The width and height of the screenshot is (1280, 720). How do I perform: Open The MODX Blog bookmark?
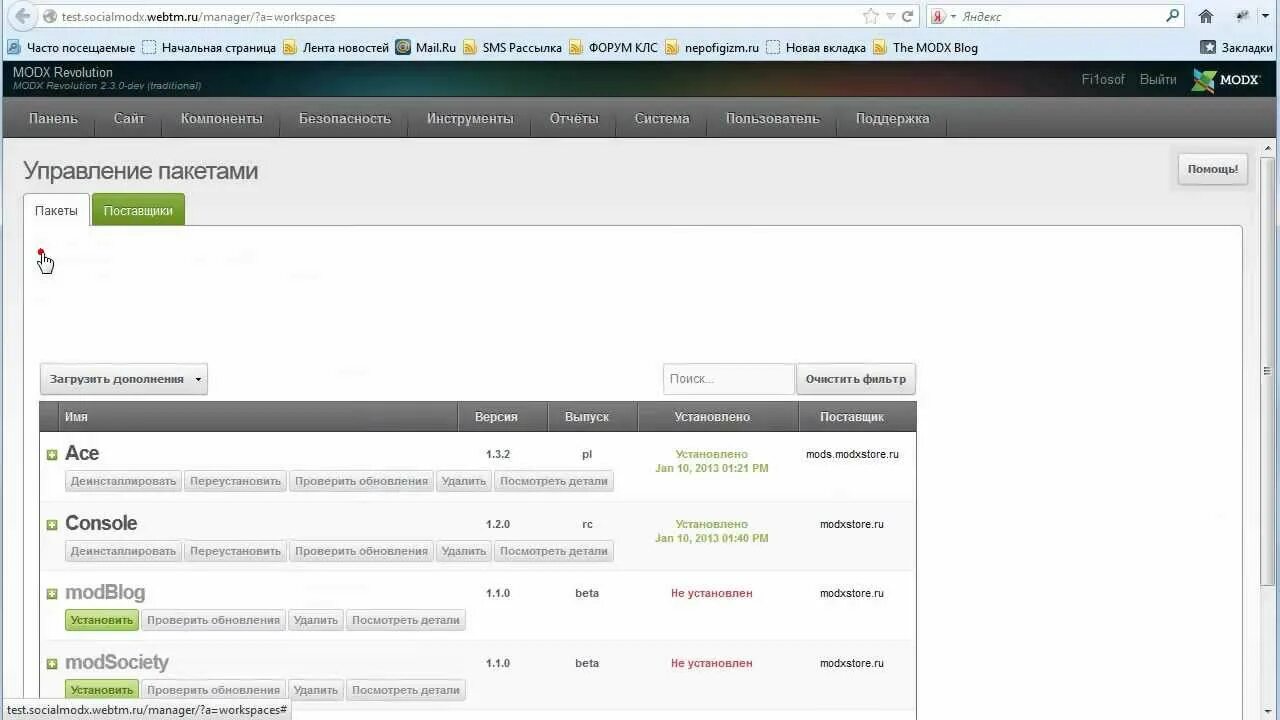pos(925,47)
